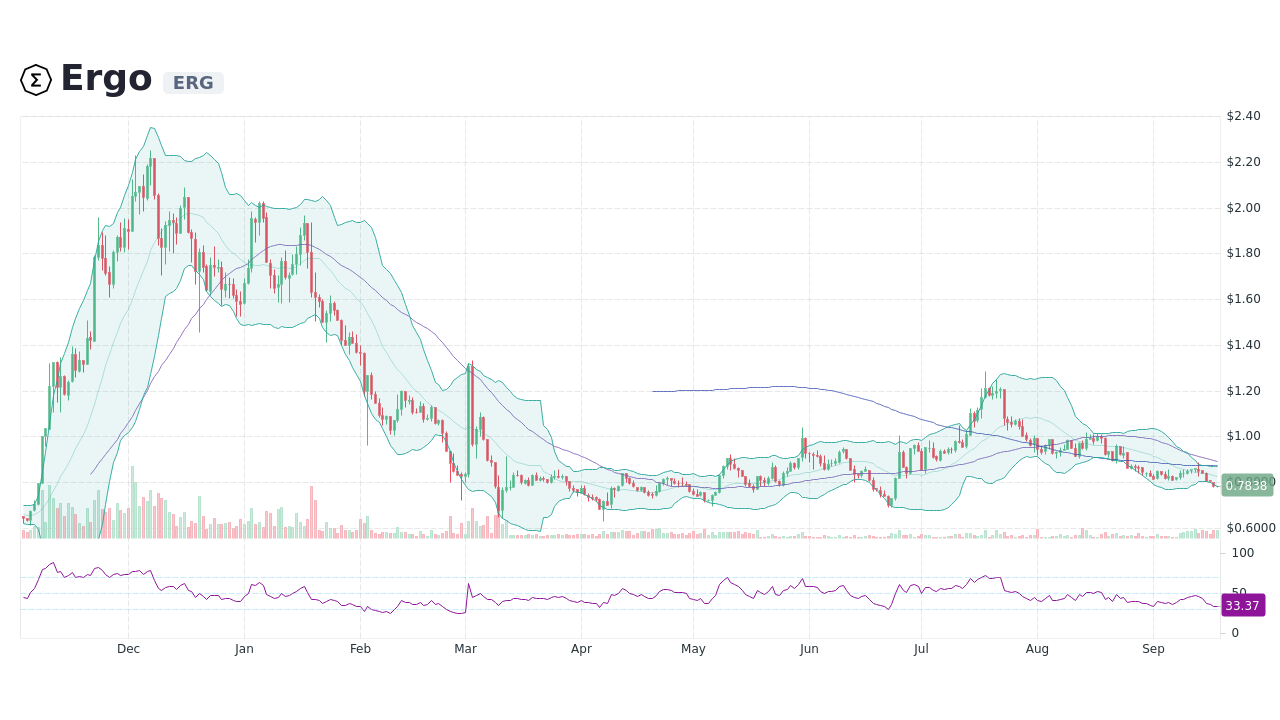1280x720 pixels.
Task: Click the Ergo sigma logo icon
Action: tap(35, 78)
